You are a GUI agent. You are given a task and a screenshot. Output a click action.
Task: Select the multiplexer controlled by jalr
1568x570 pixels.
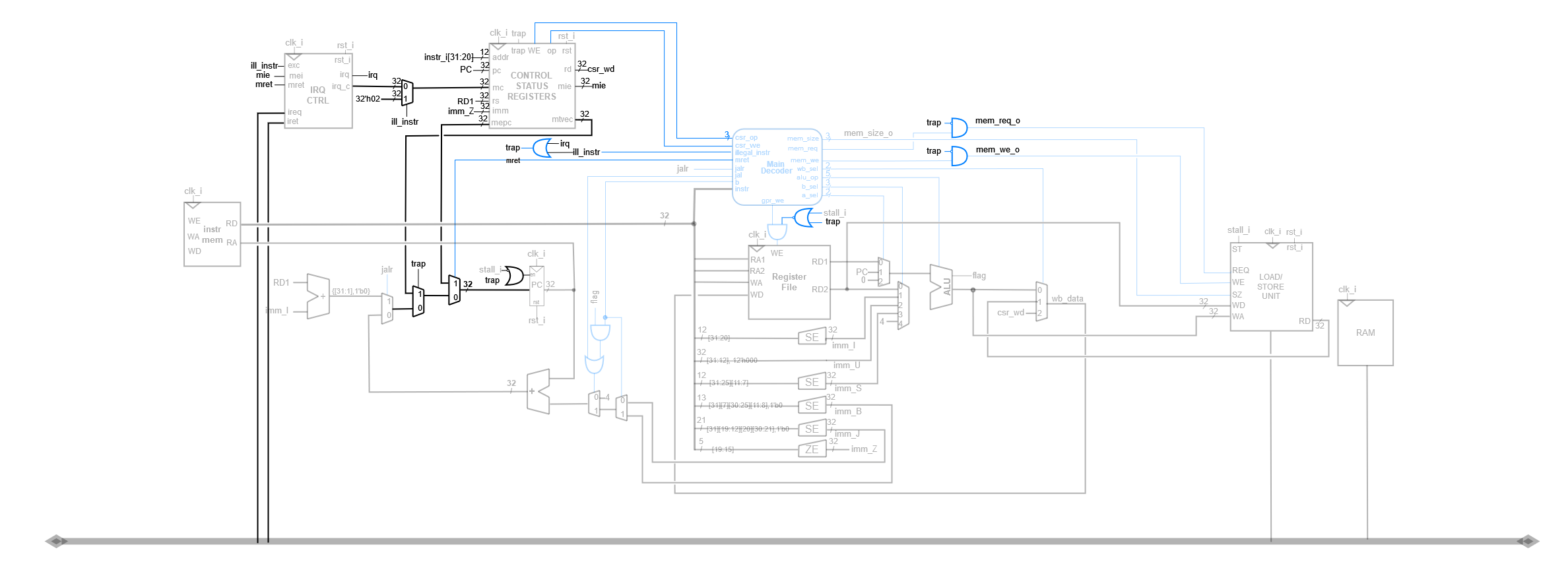(x=388, y=309)
